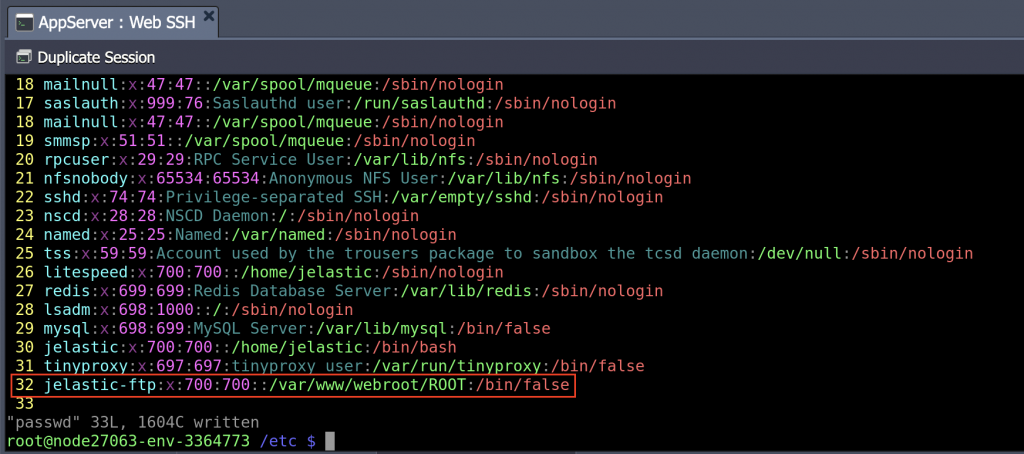Click the named entry on line 24
Viewport: 1024px width, 454px height.
[236, 234]
